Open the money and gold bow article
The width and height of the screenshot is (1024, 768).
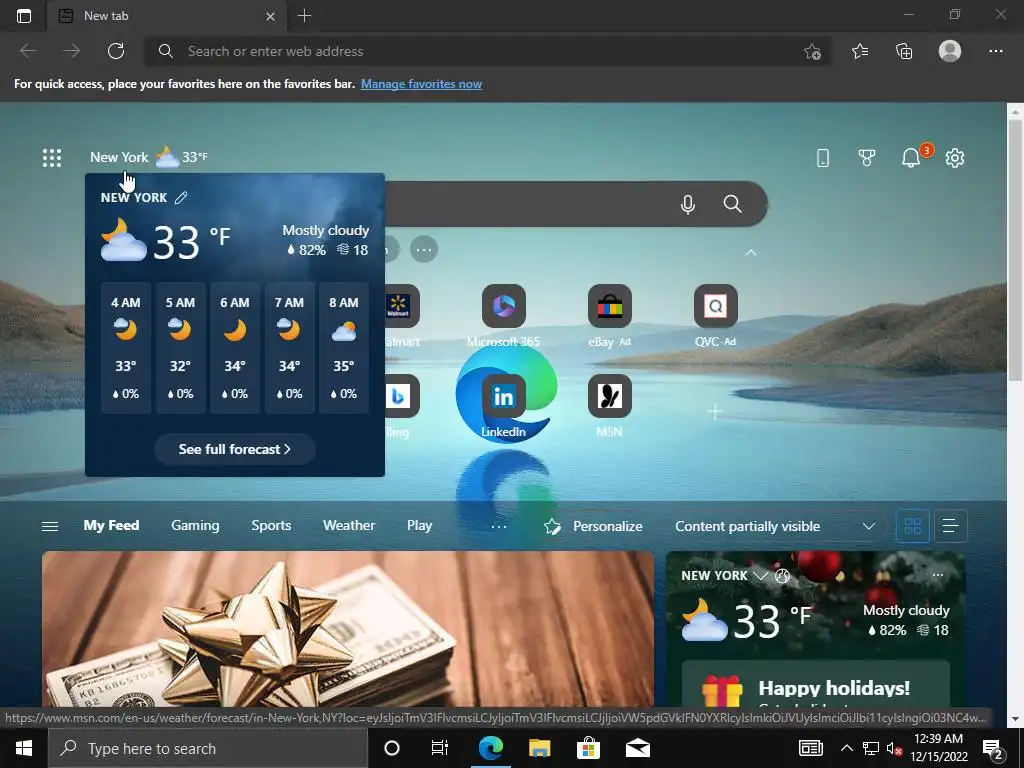pos(347,628)
